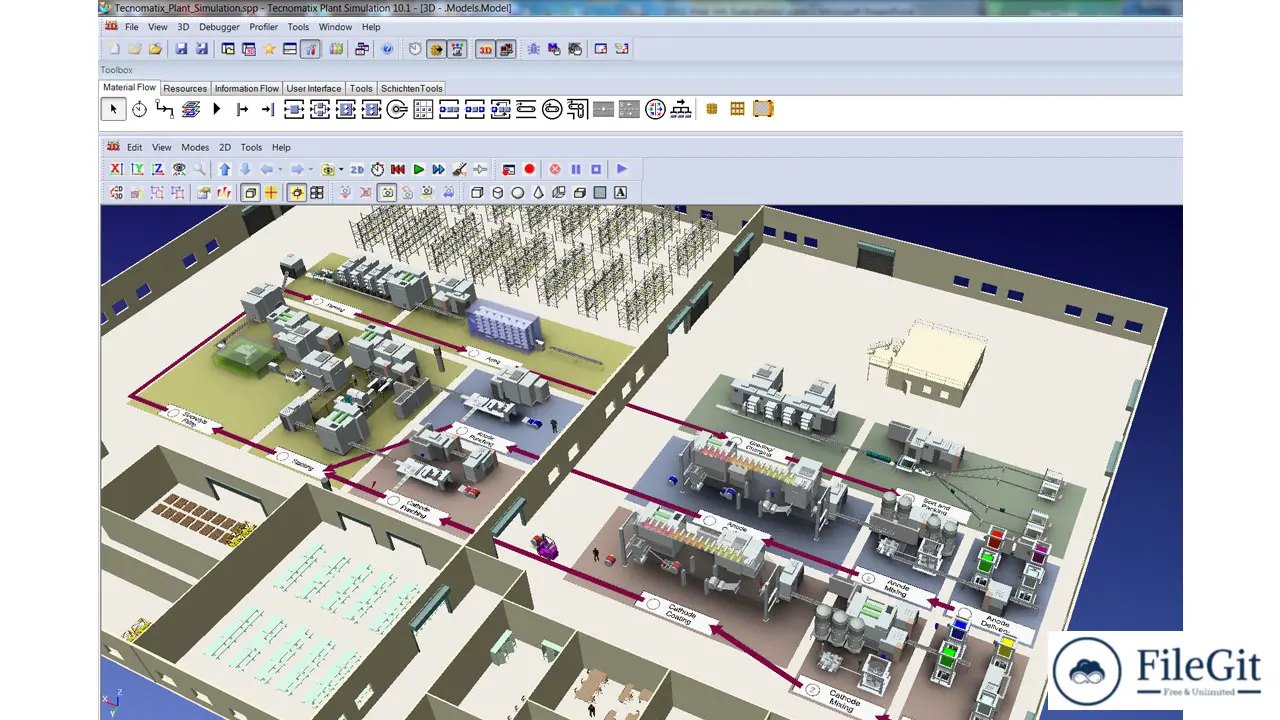Pause the recording with blue pause button
Image resolution: width=1280 pixels, height=720 pixels.
click(576, 170)
